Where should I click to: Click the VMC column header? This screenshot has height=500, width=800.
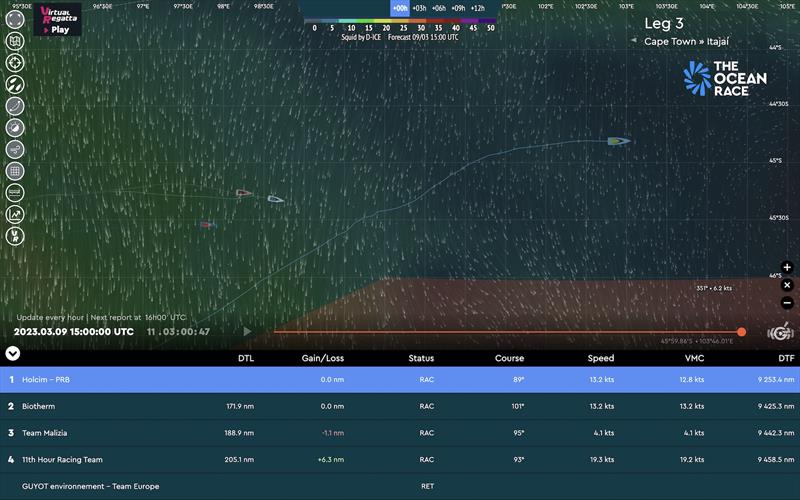pos(694,358)
